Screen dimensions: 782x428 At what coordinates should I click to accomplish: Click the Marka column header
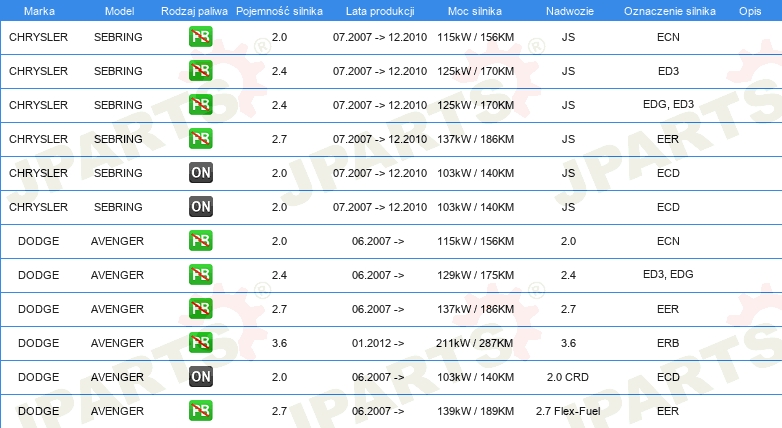(x=39, y=11)
